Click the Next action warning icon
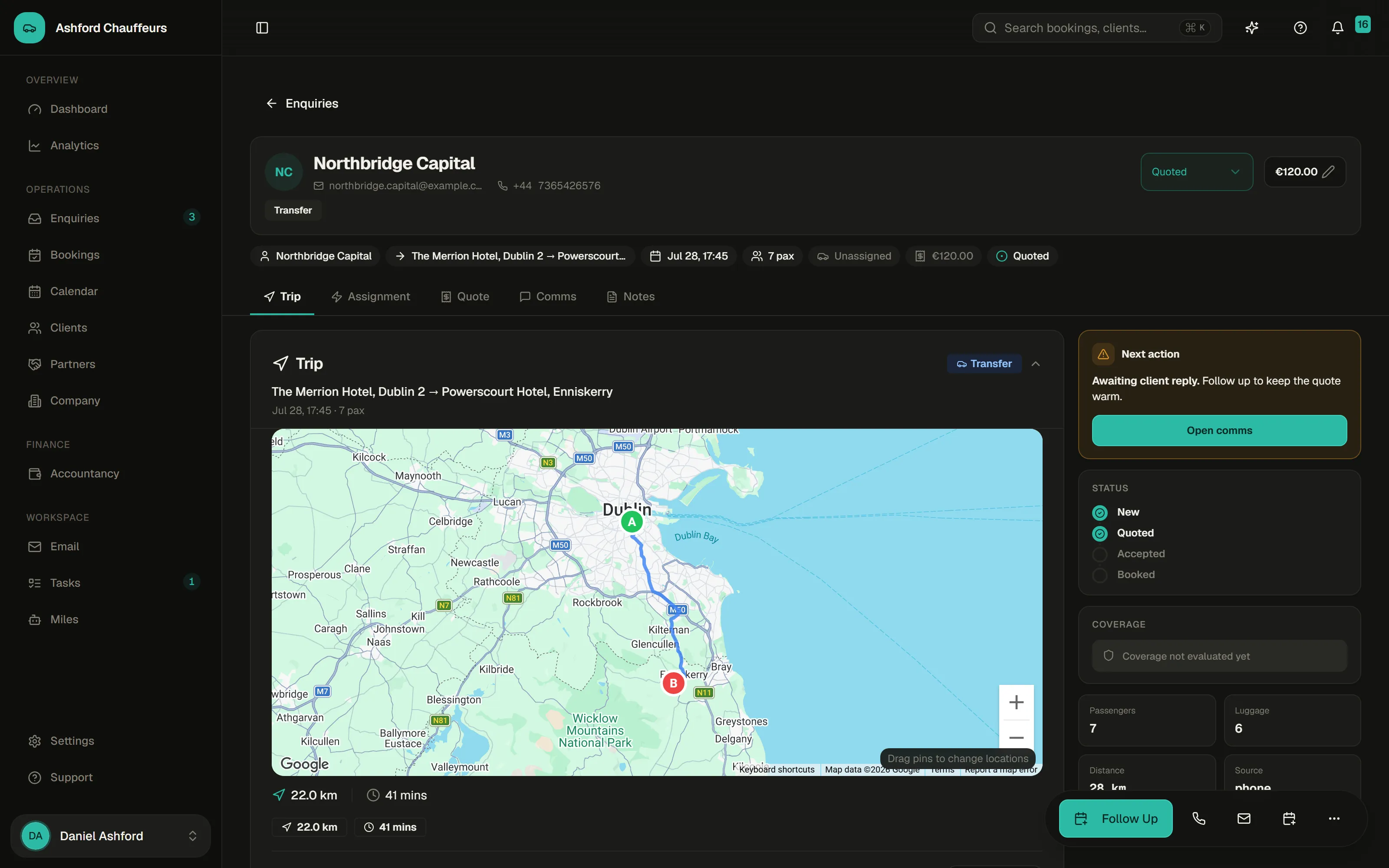Viewport: 1389px width, 868px height. point(1103,354)
